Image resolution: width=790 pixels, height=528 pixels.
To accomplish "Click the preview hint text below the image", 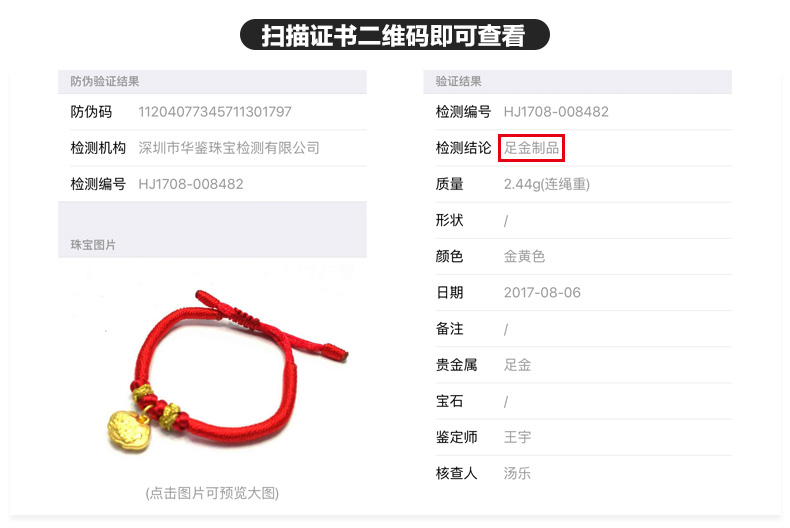I will point(212,493).
